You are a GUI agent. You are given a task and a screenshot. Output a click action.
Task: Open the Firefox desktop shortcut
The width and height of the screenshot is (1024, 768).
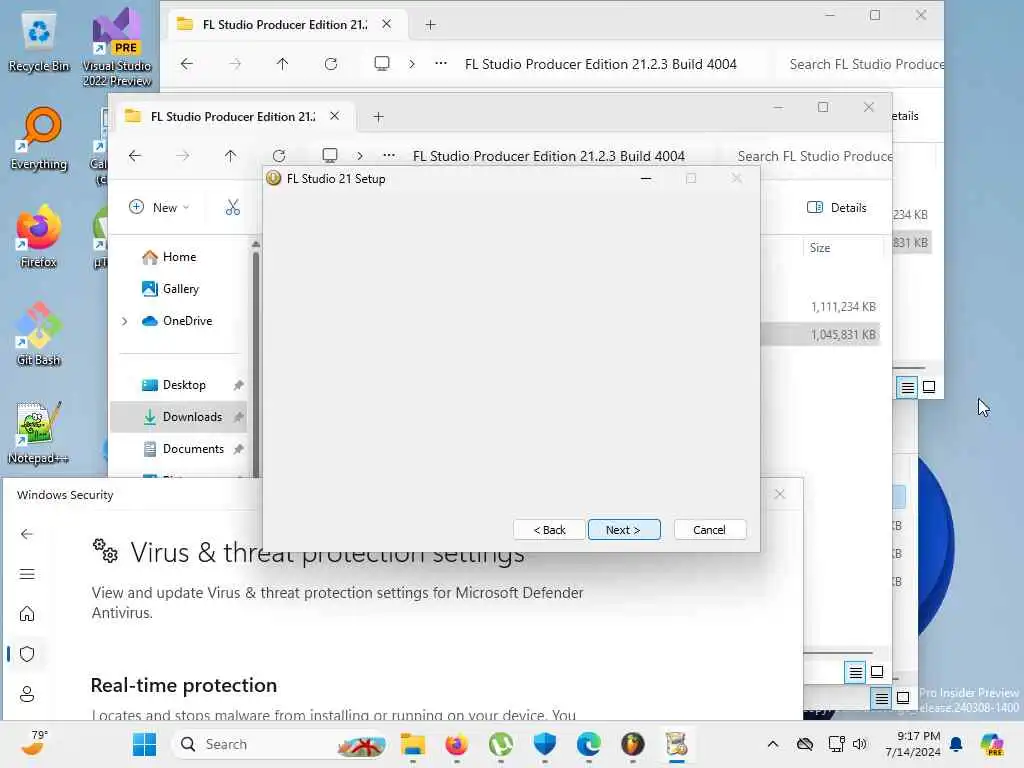[x=39, y=237]
